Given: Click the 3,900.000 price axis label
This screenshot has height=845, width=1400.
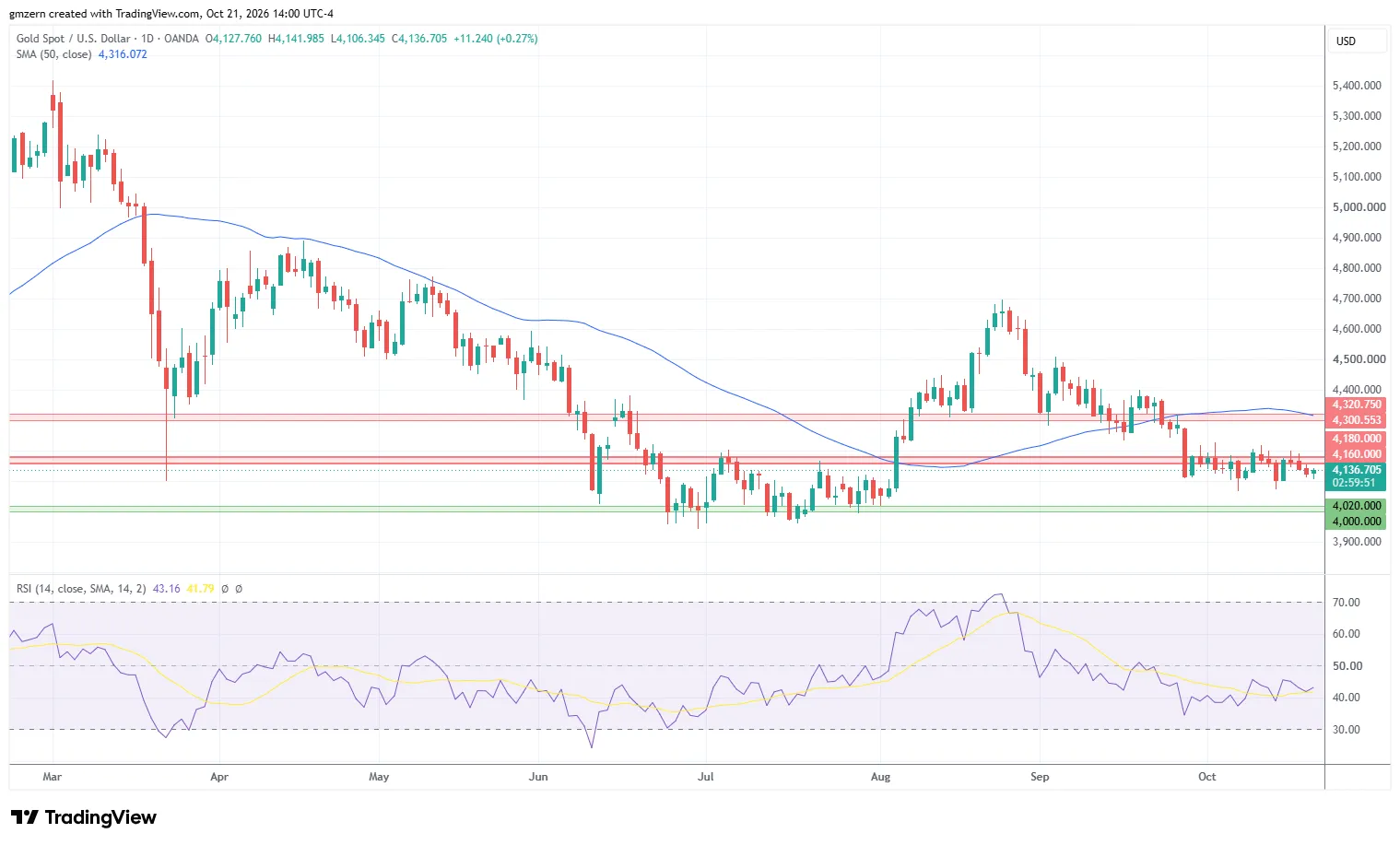Looking at the screenshot, I should coord(1357,542).
